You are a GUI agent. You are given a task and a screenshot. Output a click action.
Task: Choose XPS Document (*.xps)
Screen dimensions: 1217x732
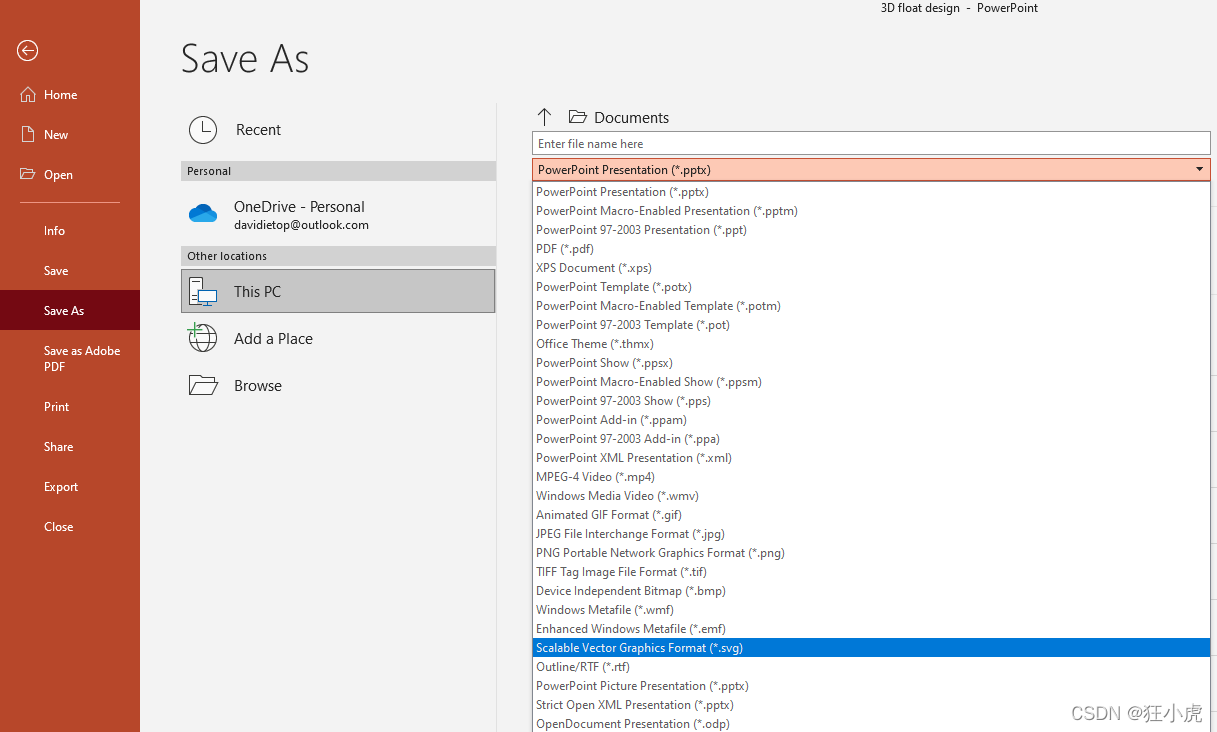(871, 267)
